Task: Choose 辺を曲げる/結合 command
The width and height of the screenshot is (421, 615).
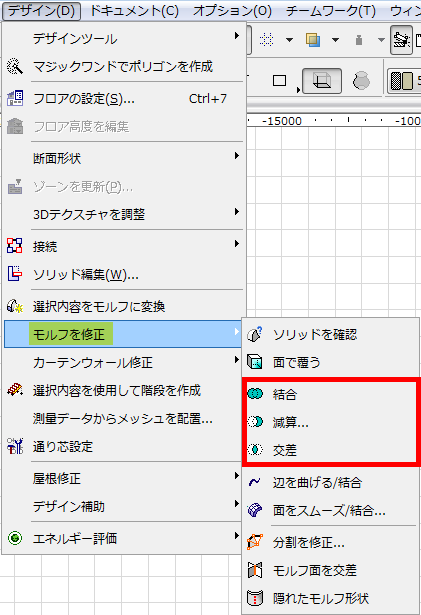Action: pos(317,482)
